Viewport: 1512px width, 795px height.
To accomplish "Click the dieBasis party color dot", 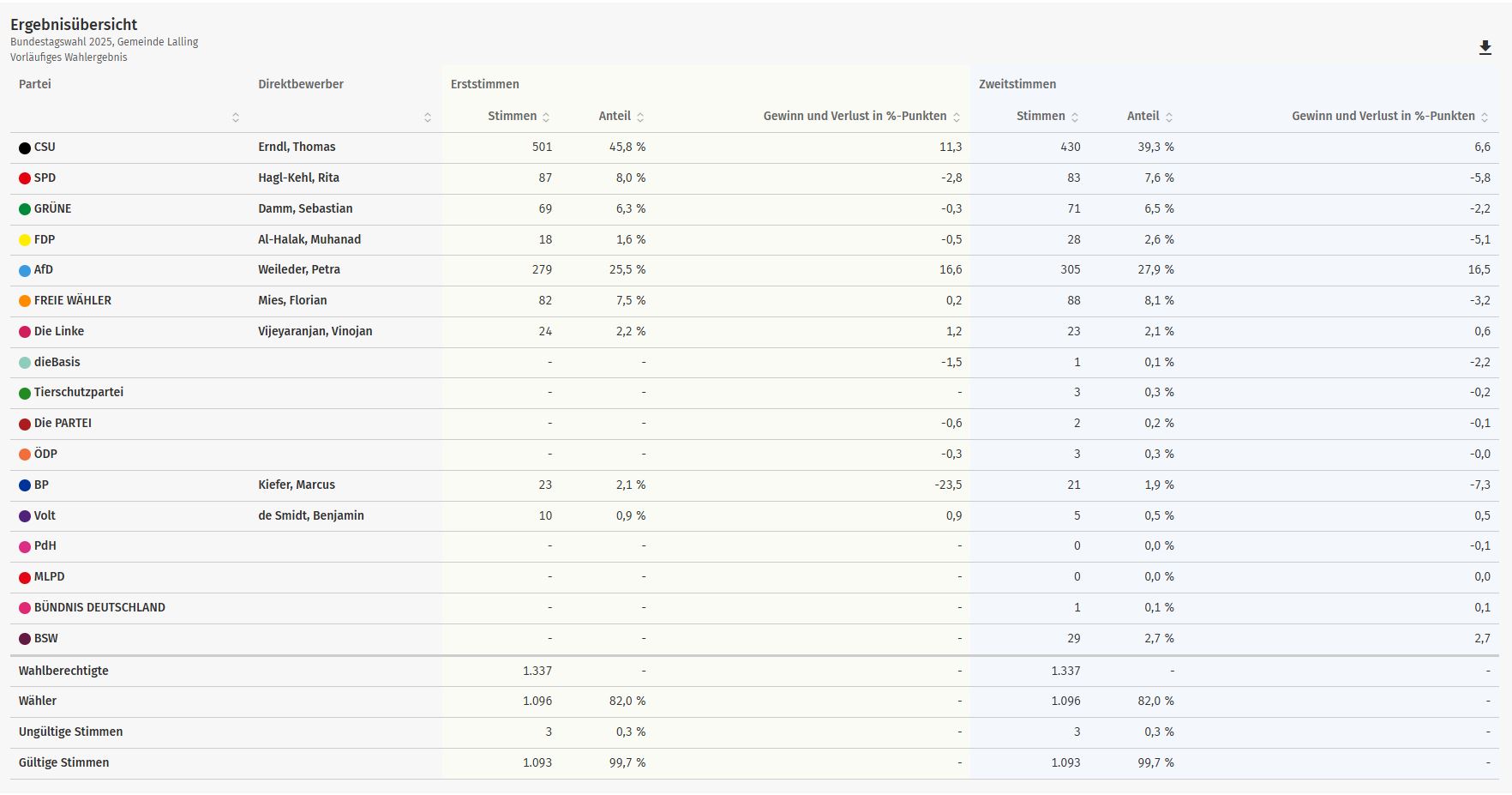I will (x=25, y=363).
